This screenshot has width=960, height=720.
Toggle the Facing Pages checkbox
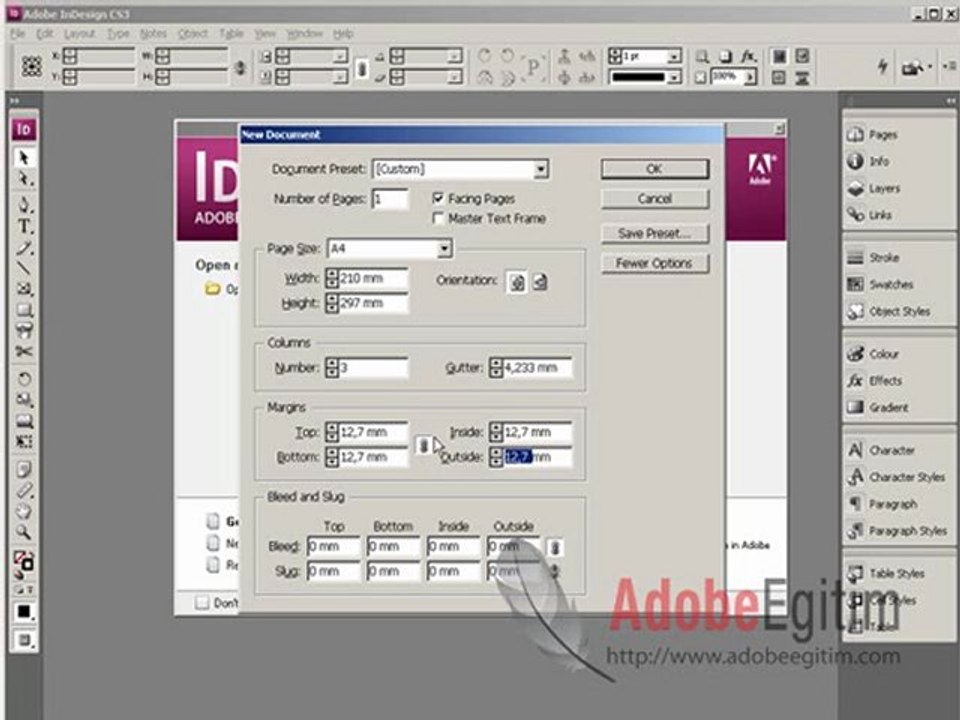[x=438, y=198]
